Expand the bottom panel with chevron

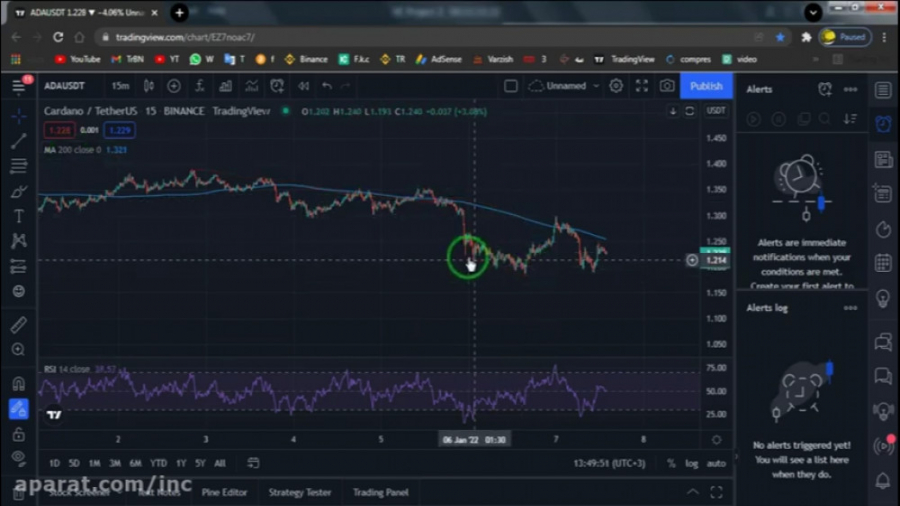[693, 492]
